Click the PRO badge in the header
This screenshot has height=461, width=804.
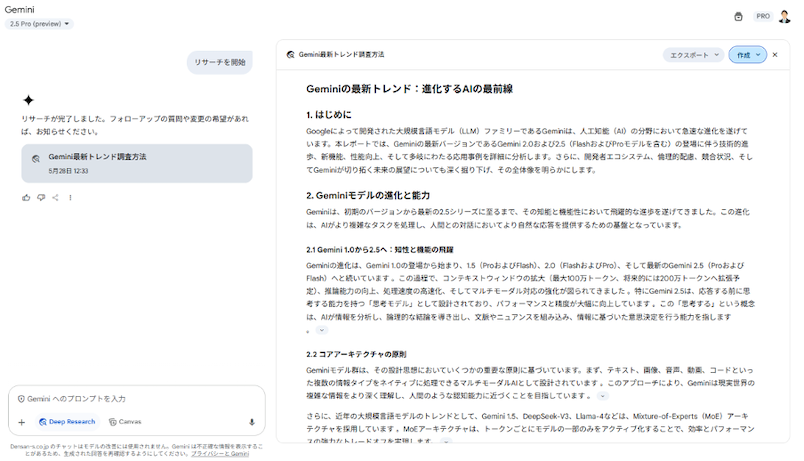762,16
